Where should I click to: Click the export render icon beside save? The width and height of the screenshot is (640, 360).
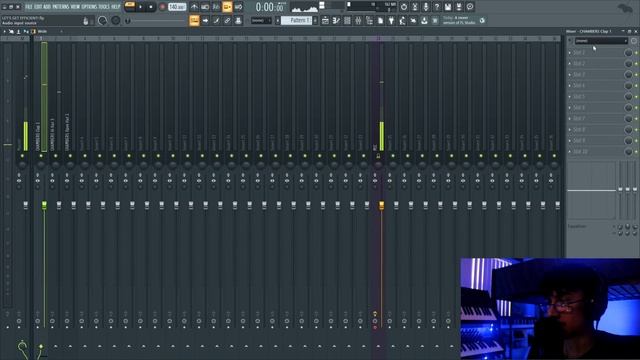[459, 7]
